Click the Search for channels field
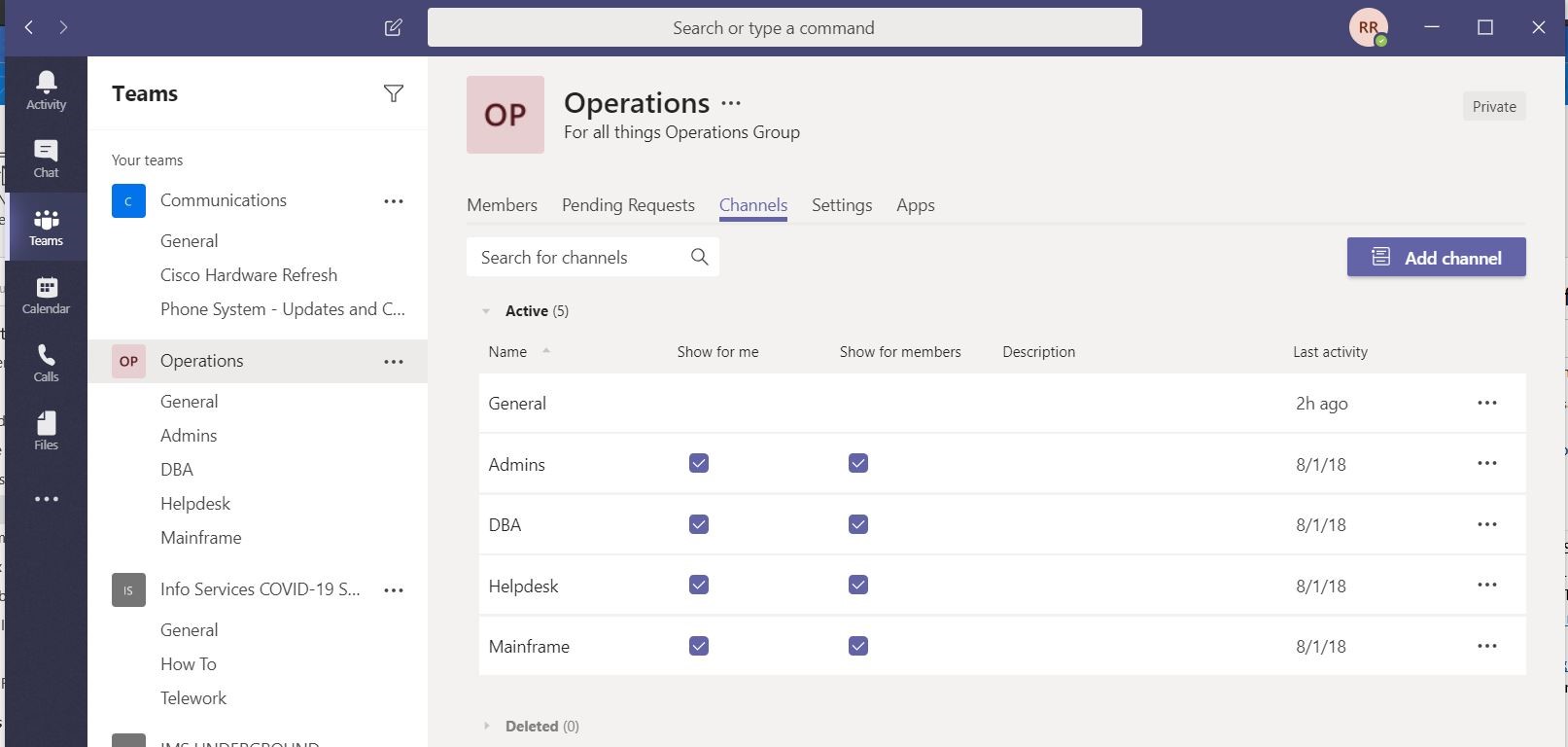1568x747 pixels. point(593,257)
